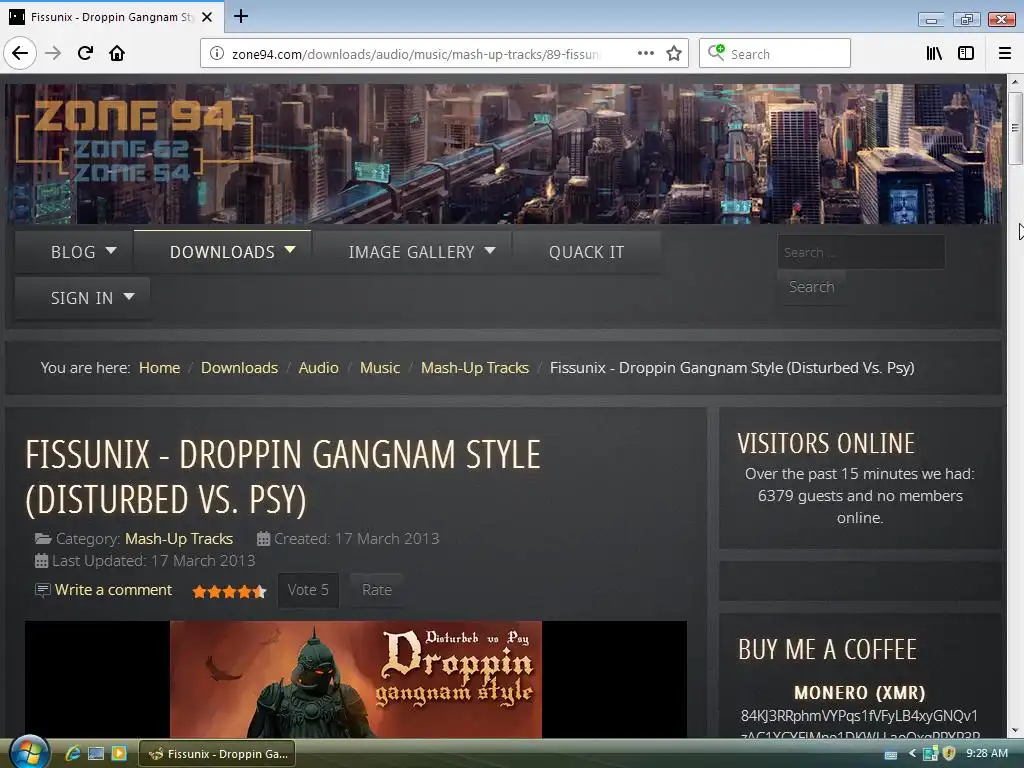
Task: Toggle the sidebar view icon
Action: [966, 54]
